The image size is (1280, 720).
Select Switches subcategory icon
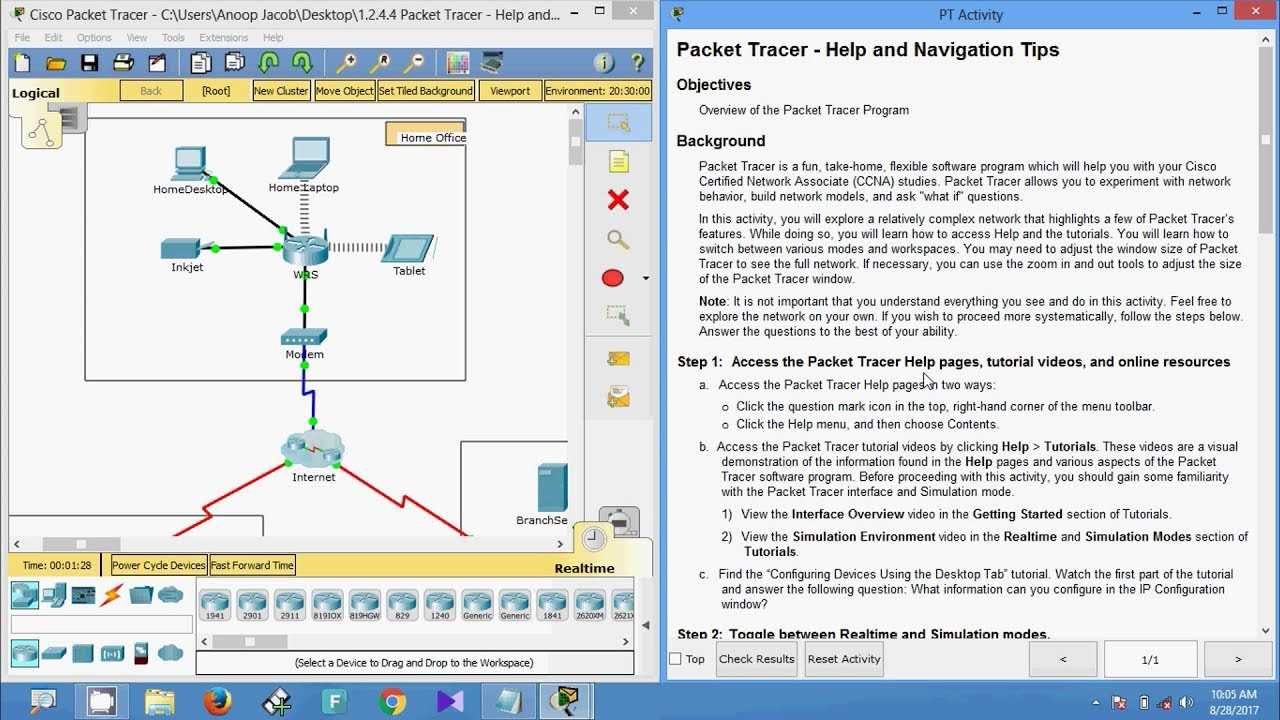[x=54, y=653]
